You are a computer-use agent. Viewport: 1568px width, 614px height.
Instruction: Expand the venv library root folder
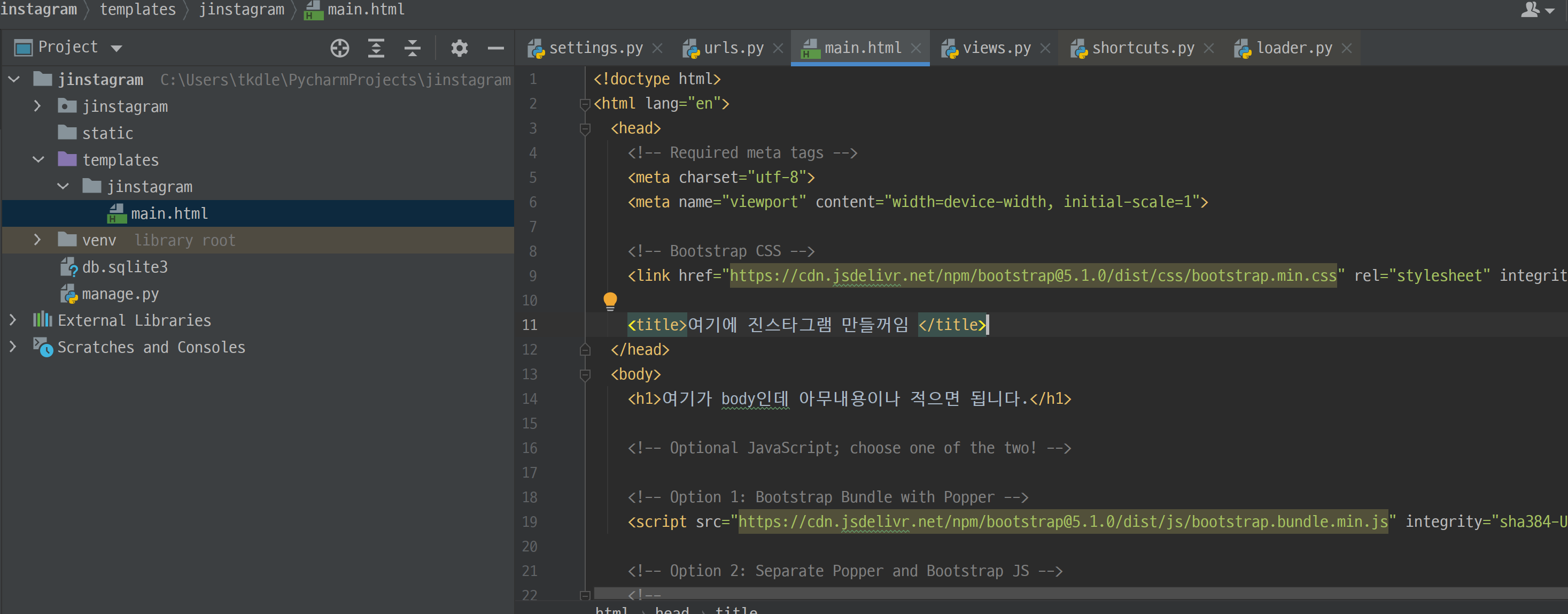[x=38, y=240]
